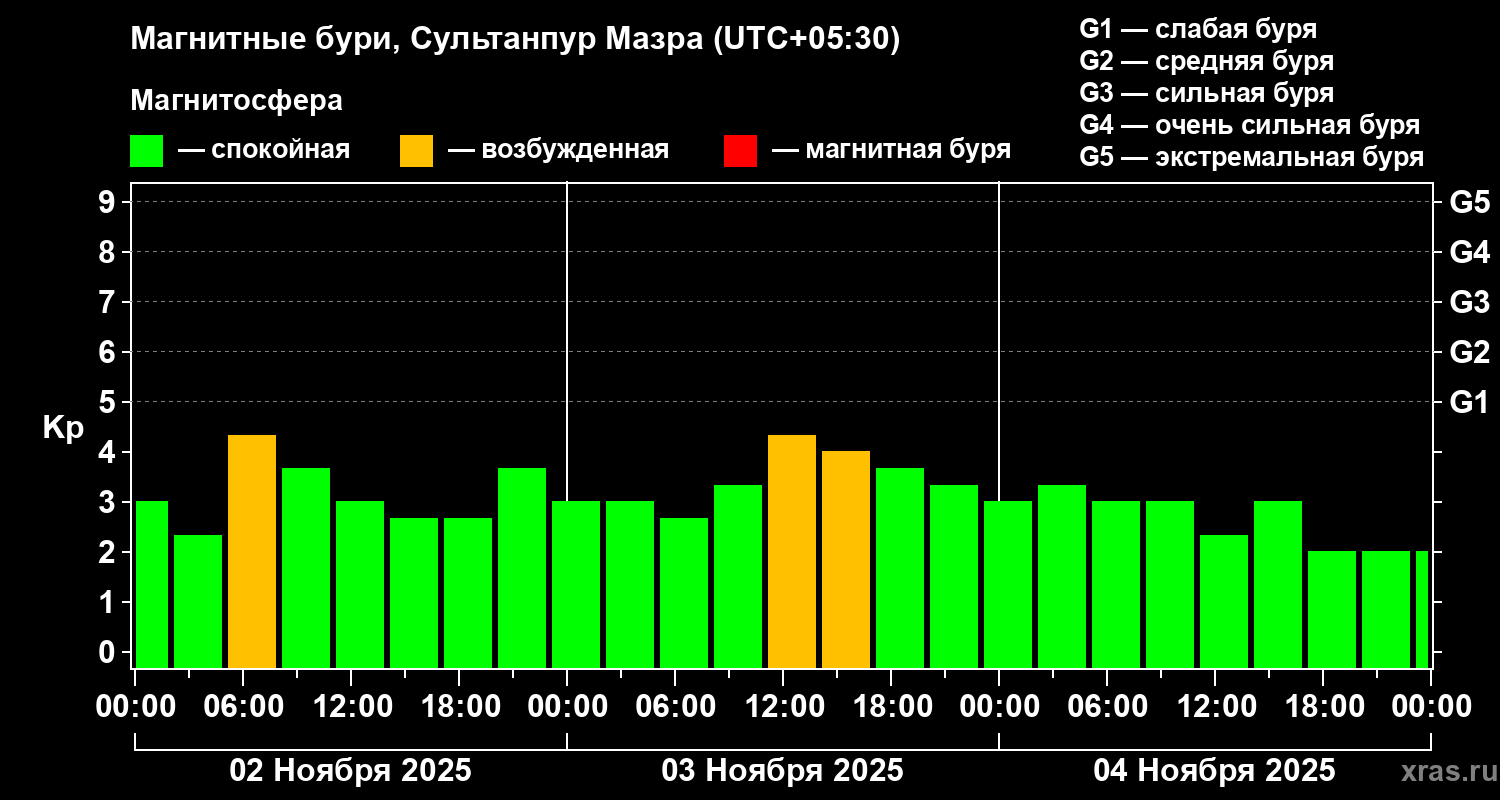Click the green bar above 12:00 on 02 Ноября

(360, 584)
